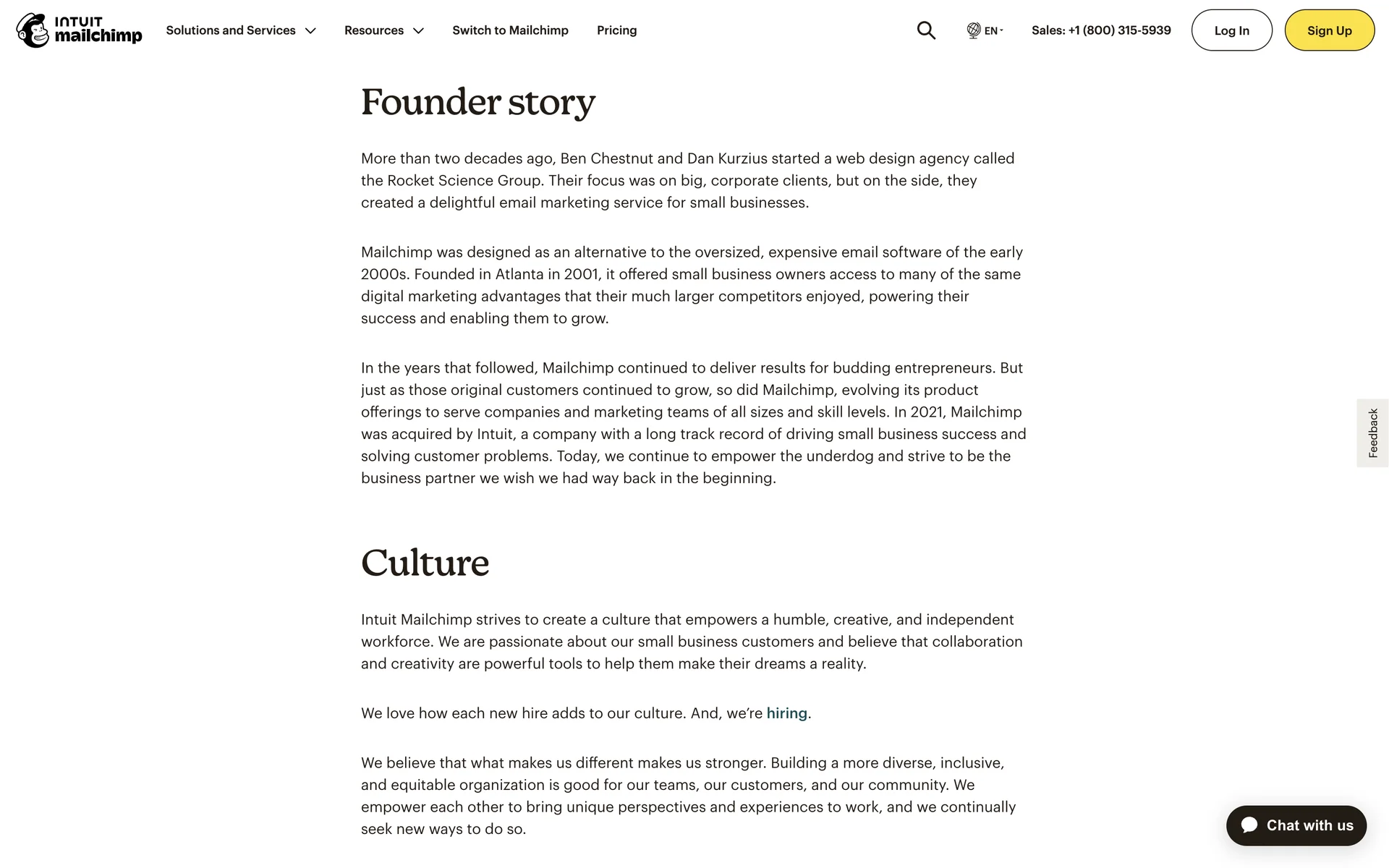Image resolution: width=1389 pixels, height=868 pixels.
Task: Call the Sales phone number link
Action: (1101, 30)
